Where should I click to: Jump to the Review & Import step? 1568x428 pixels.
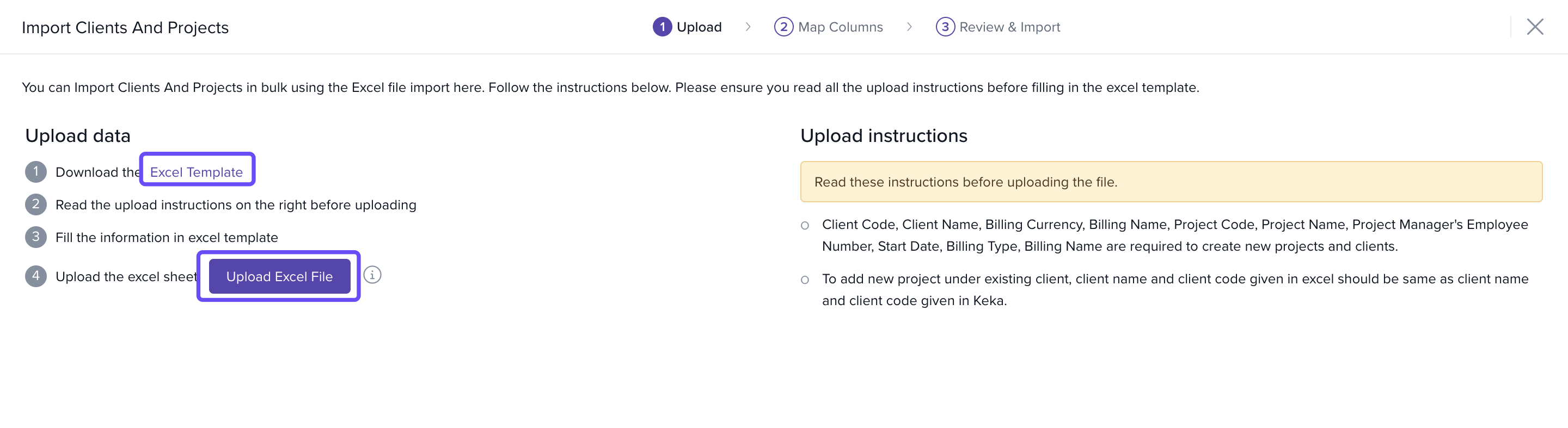[997, 27]
